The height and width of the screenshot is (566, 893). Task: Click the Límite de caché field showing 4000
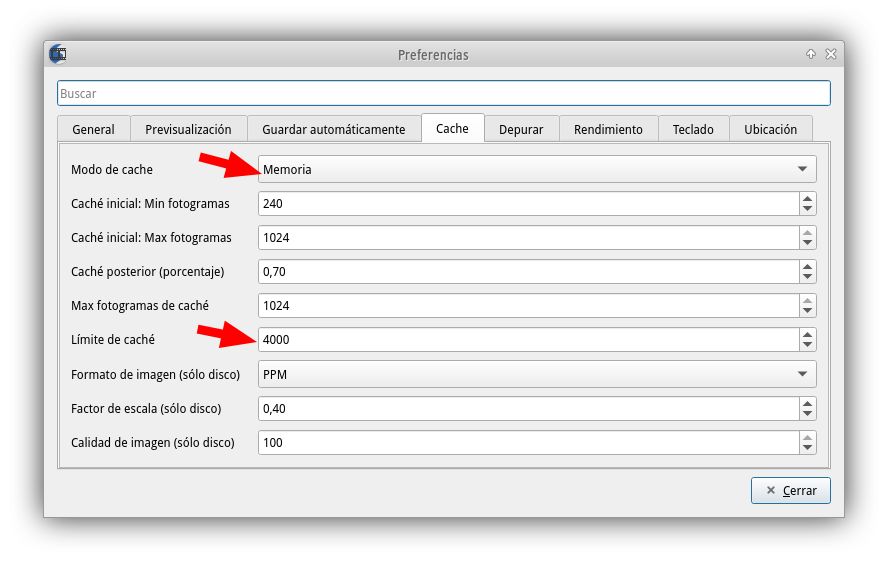529,340
